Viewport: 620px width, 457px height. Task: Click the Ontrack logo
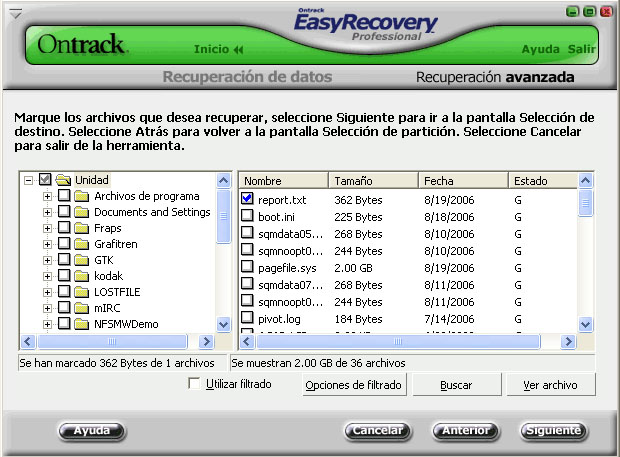tap(83, 44)
